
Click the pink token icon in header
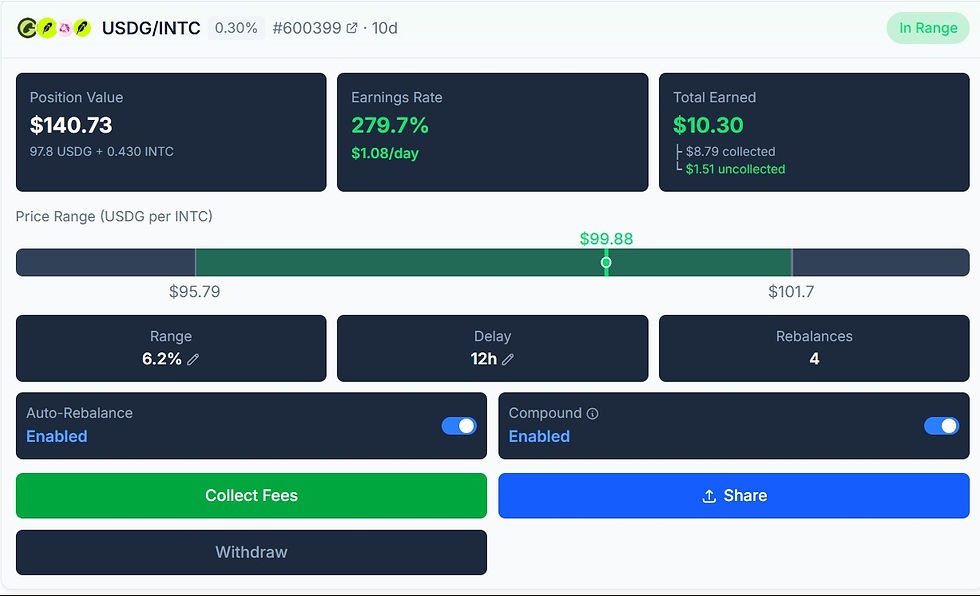(x=64, y=28)
